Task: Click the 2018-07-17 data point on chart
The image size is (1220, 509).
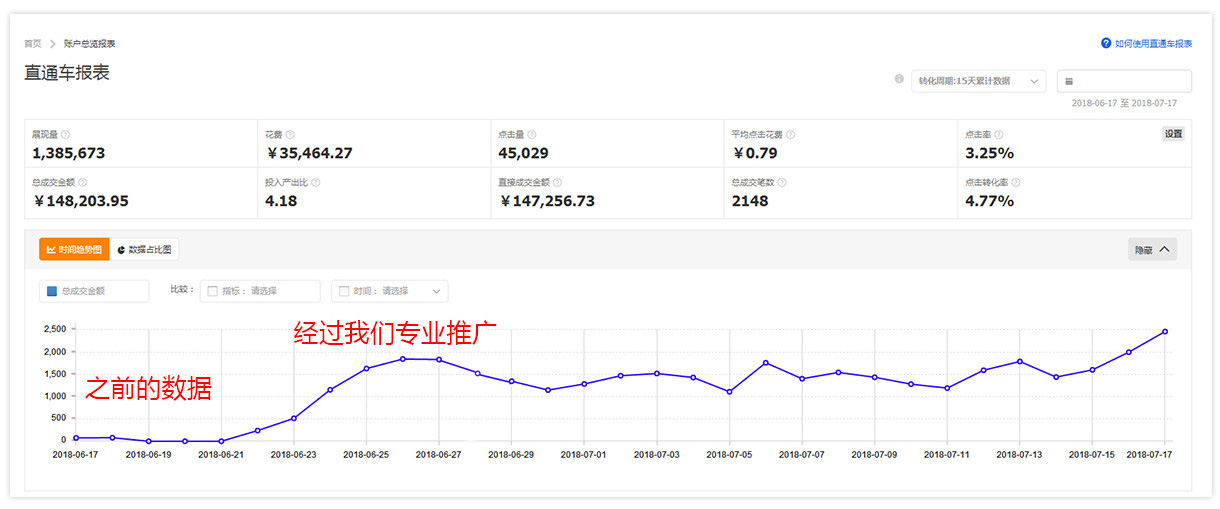Action: tap(1165, 332)
